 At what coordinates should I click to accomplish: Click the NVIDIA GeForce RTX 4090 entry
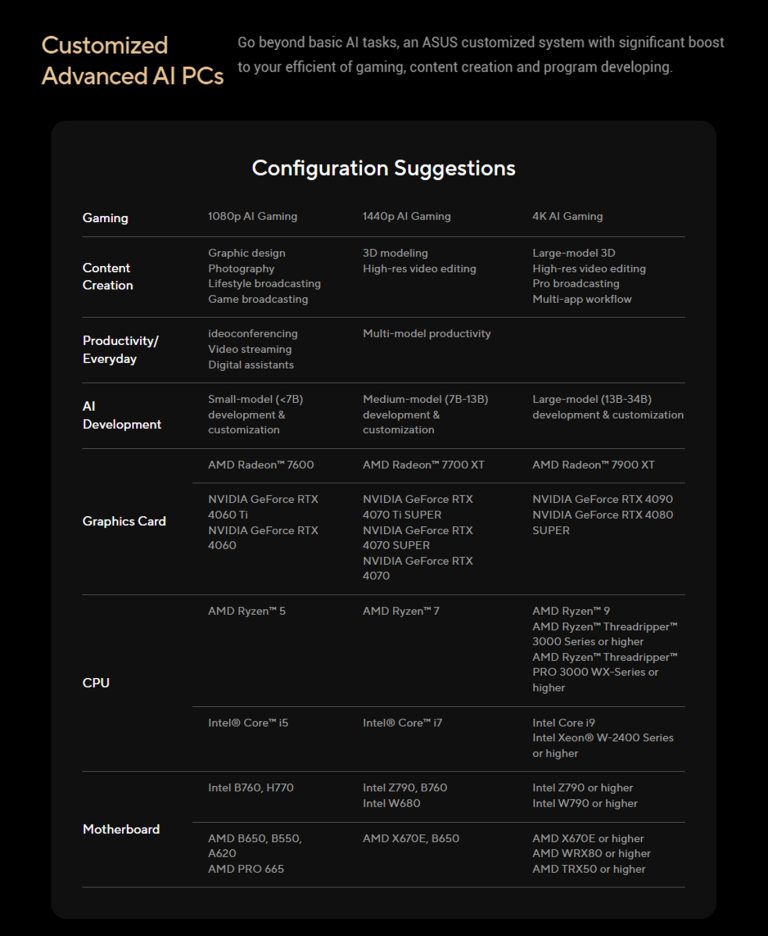pyautogui.click(x=603, y=499)
